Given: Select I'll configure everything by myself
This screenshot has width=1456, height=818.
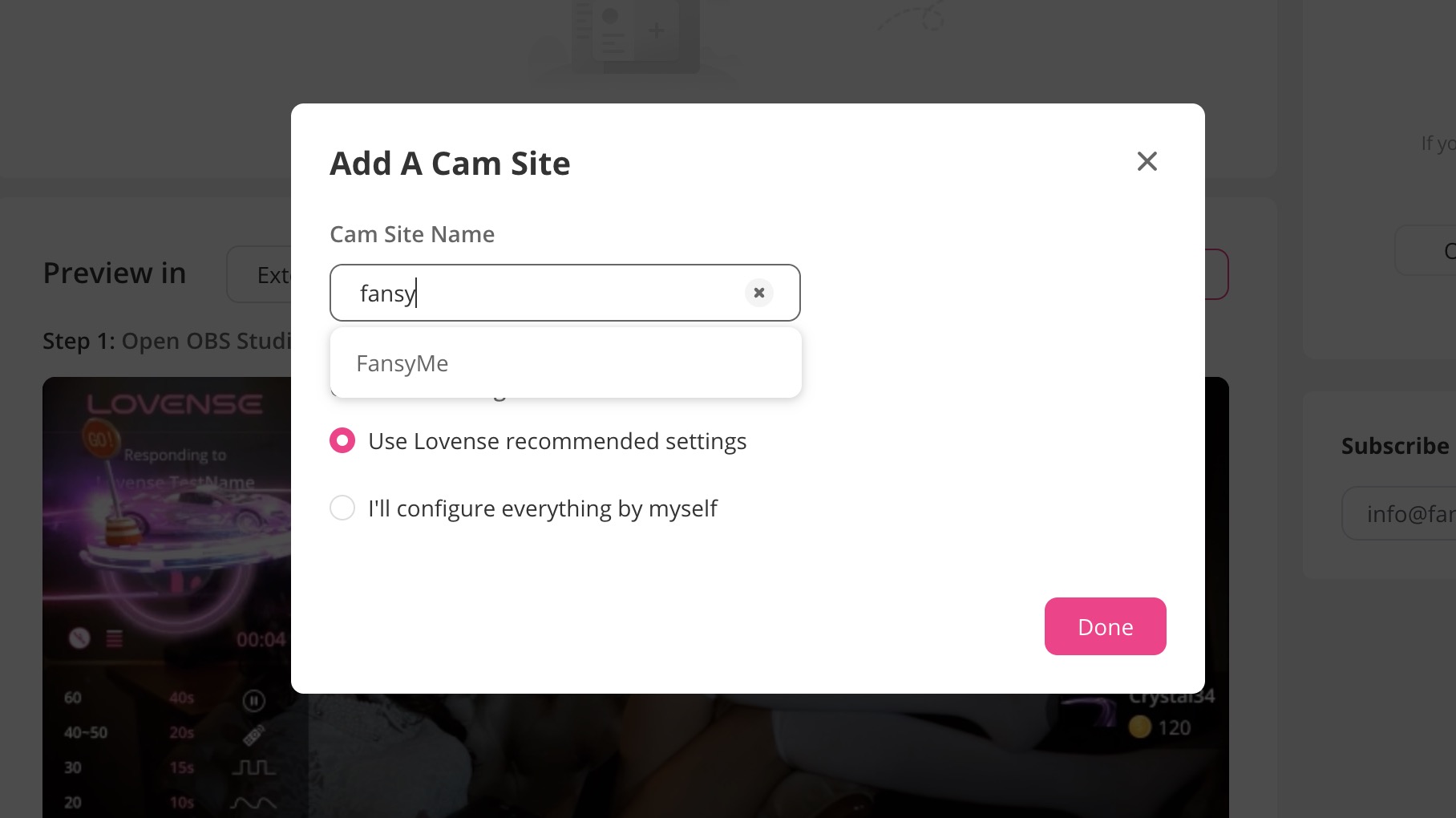Looking at the screenshot, I should click(x=342, y=508).
